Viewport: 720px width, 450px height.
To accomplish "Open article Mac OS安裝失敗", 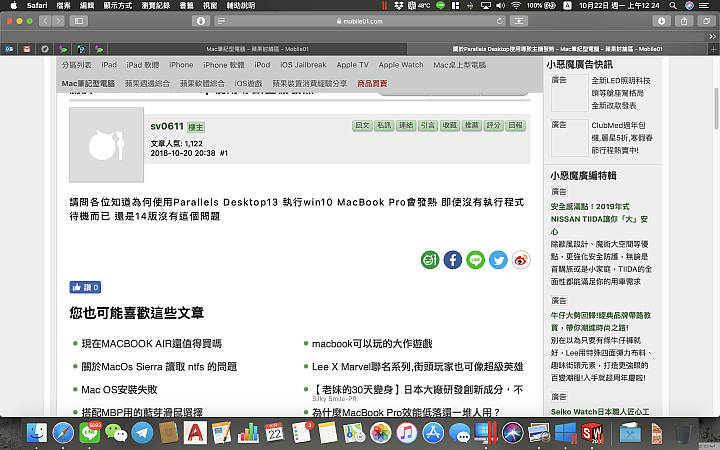I will click(x=119, y=389).
